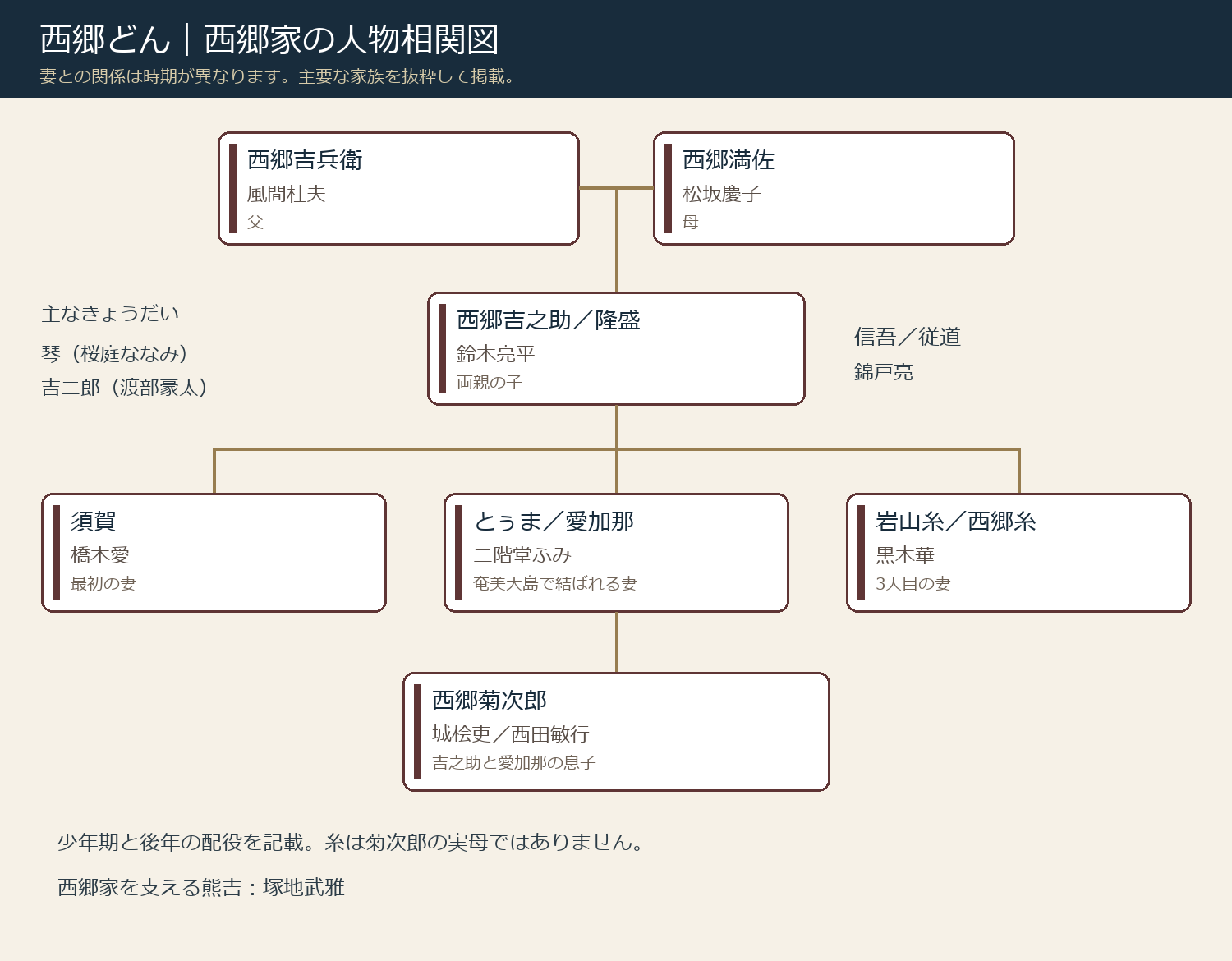Click the actor name 鈴木亮平
The width and height of the screenshot is (1232, 961).
point(496,354)
